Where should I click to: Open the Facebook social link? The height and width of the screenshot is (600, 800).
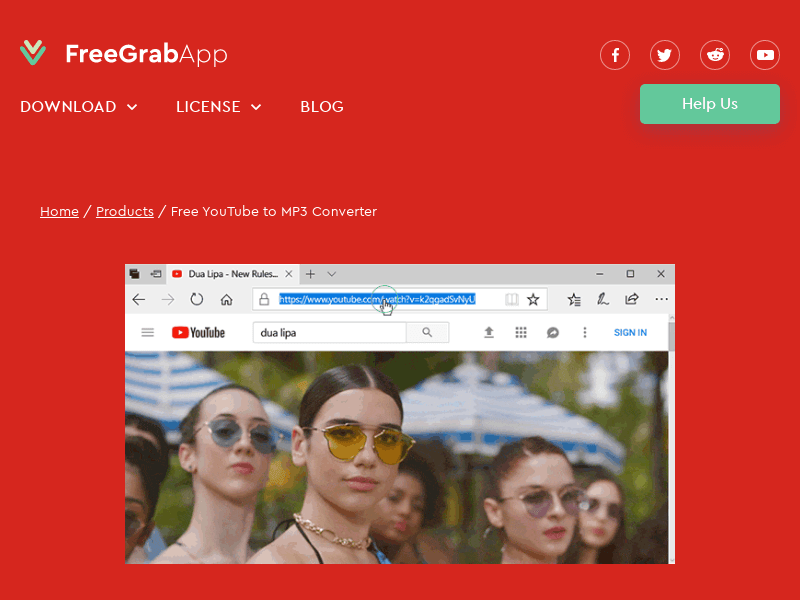tap(615, 55)
